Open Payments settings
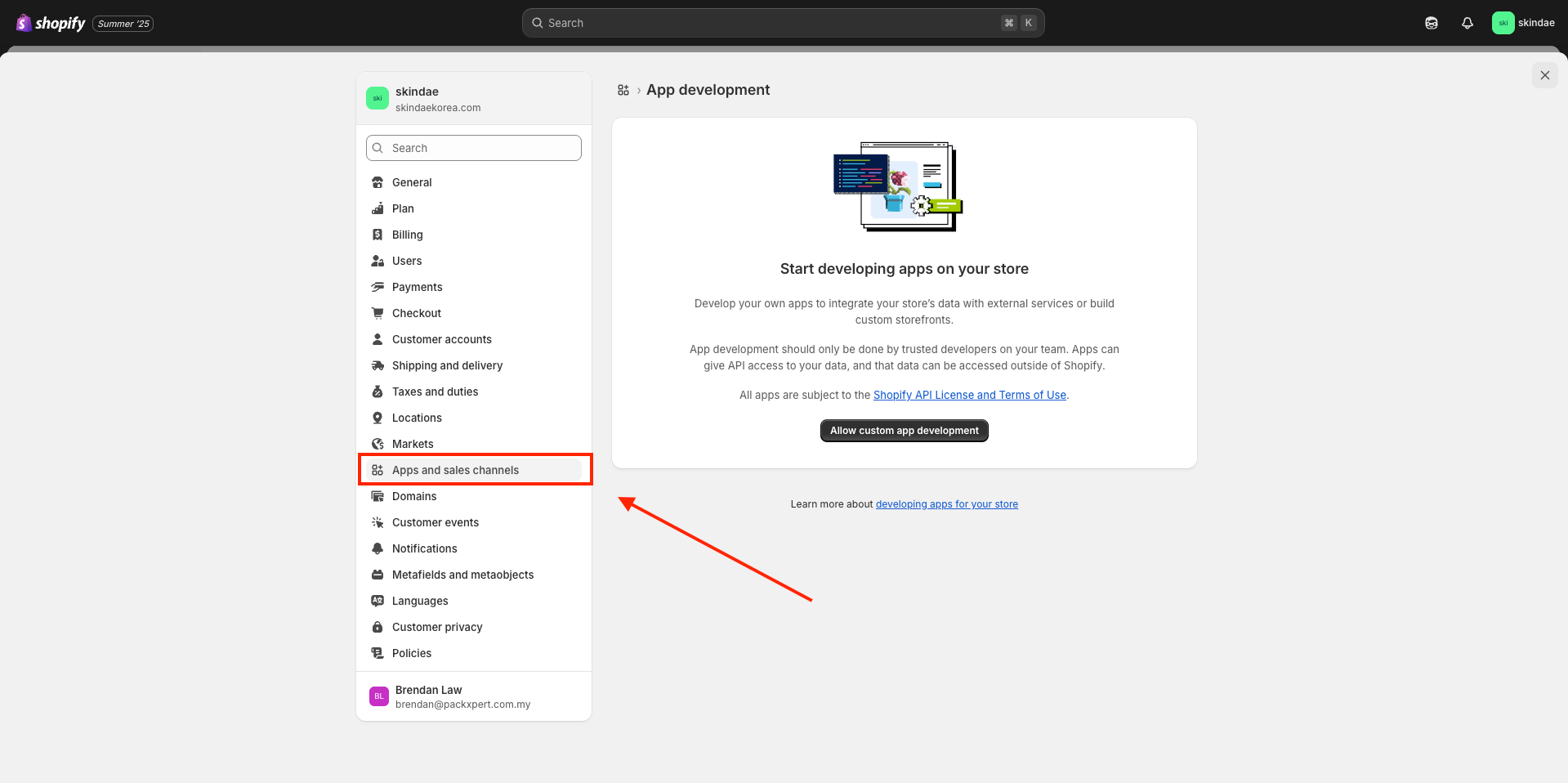Image resolution: width=1568 pixels, height=783 pixels. (x=474, y=287)
